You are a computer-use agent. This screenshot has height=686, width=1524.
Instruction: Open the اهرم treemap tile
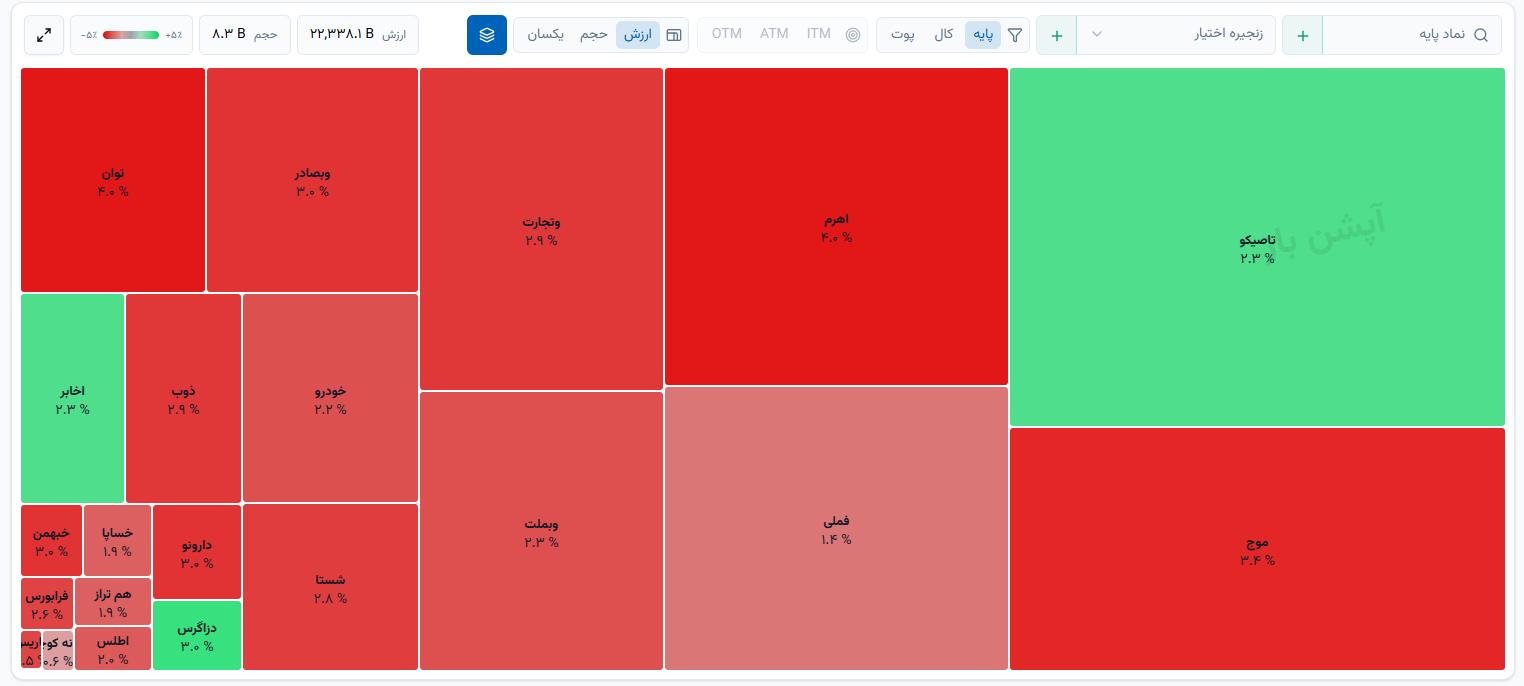click(x=836, y=226)
